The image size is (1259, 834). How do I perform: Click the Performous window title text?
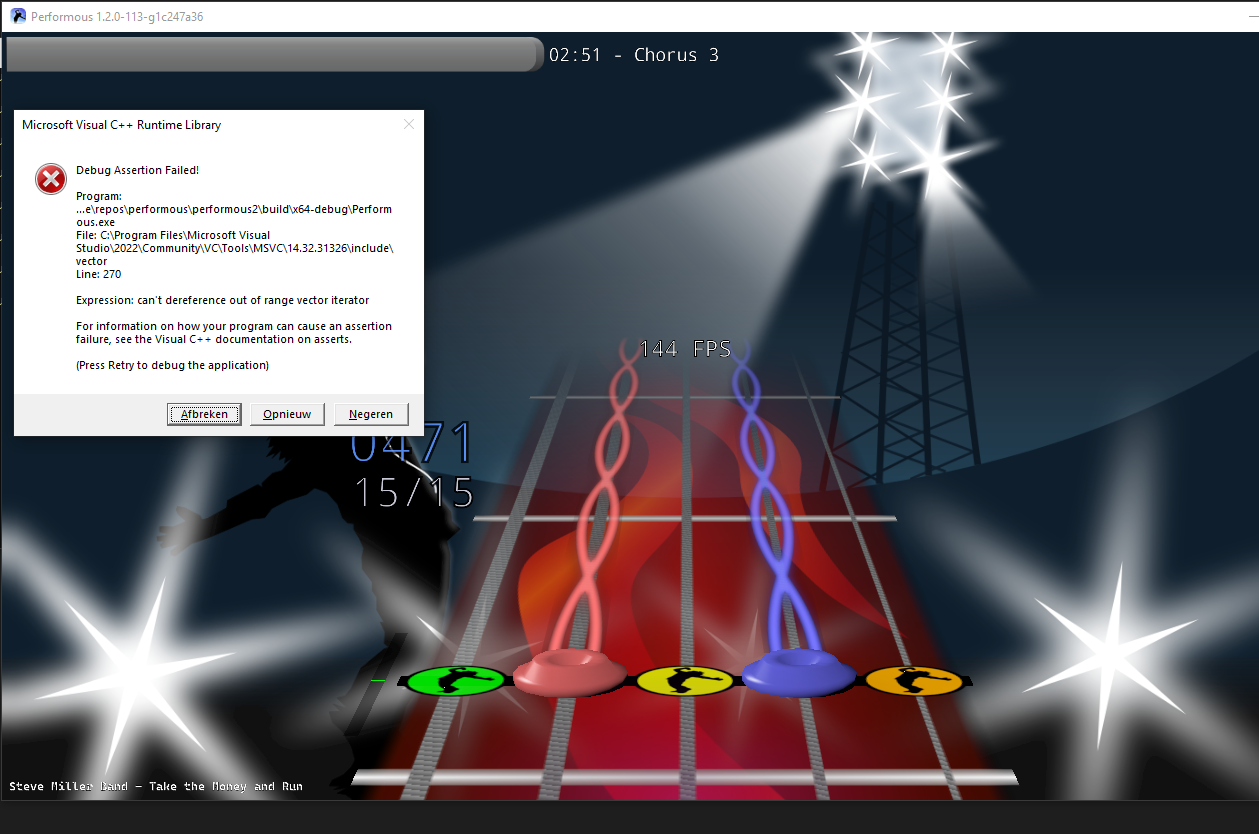point(117,17)
